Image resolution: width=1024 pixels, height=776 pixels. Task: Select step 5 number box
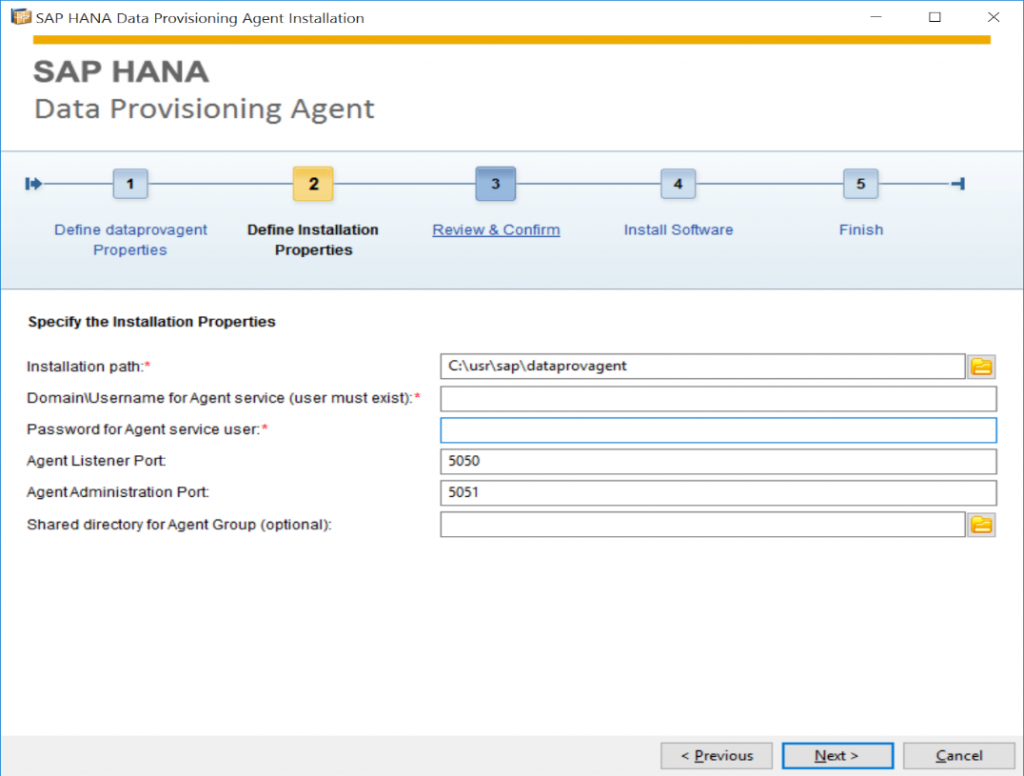[861, 184]
